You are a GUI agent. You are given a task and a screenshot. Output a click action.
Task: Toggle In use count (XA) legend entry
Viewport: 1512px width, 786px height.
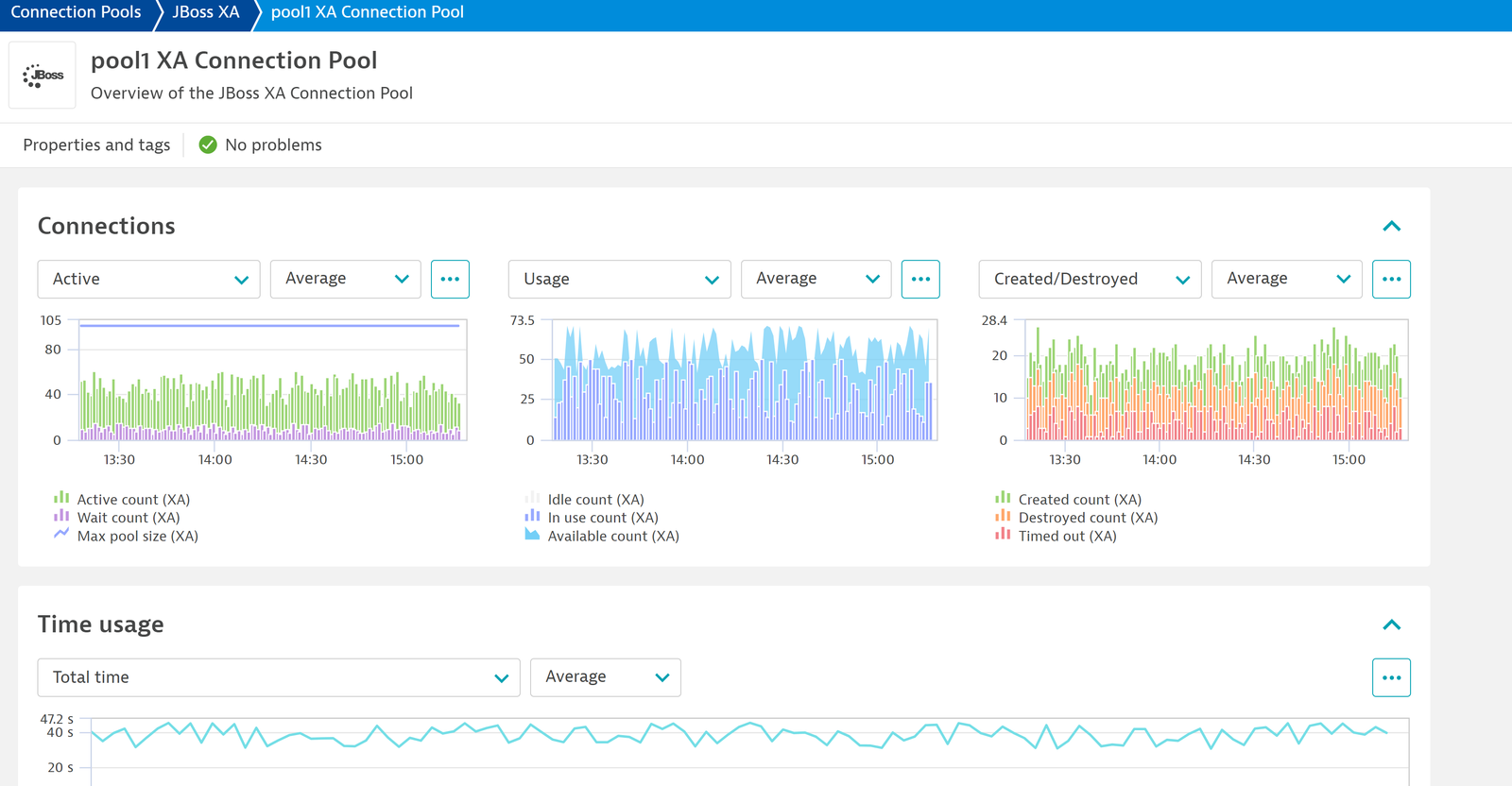tap(593, 518)
